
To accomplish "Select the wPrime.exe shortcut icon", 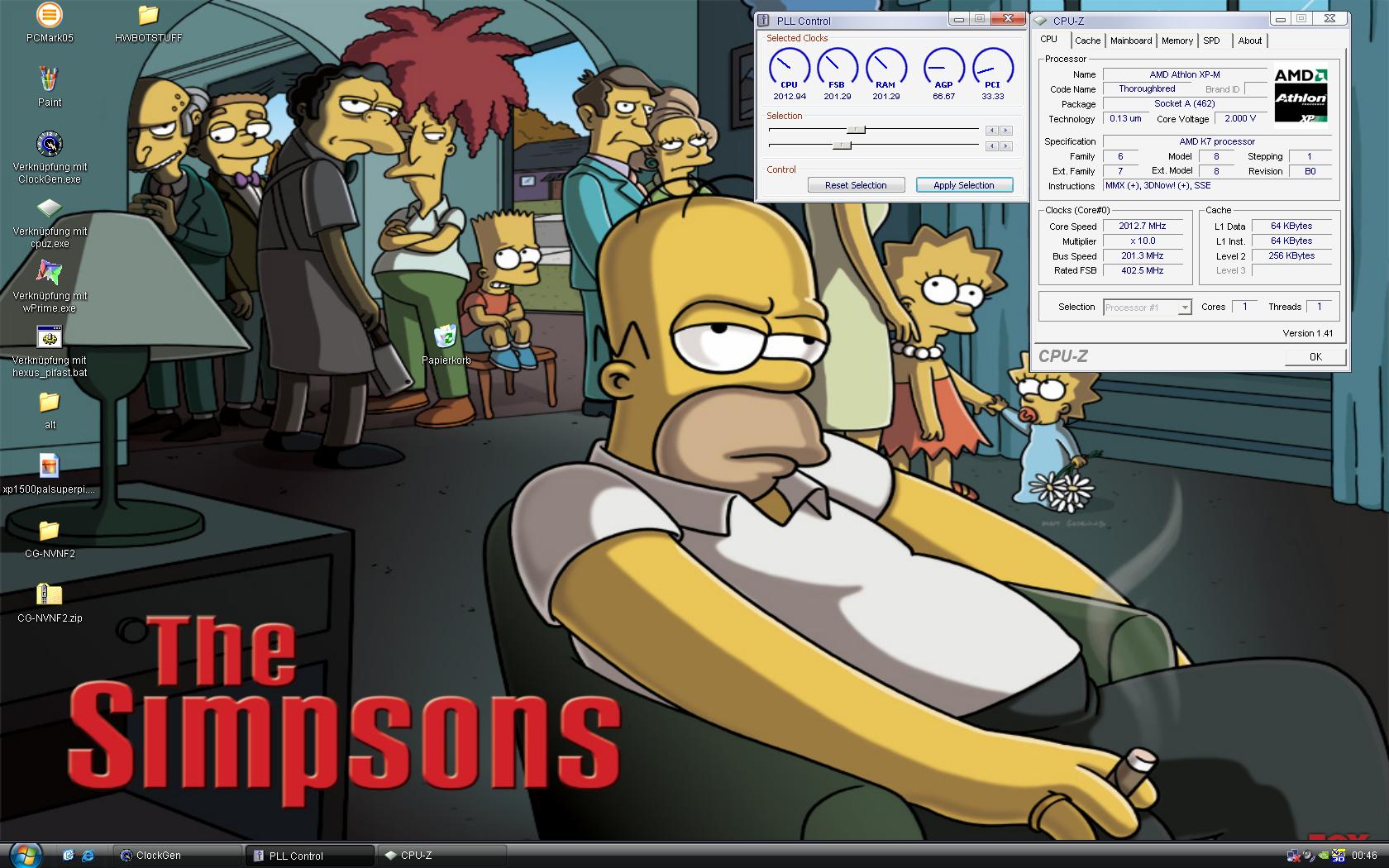I will click(50, 273).
